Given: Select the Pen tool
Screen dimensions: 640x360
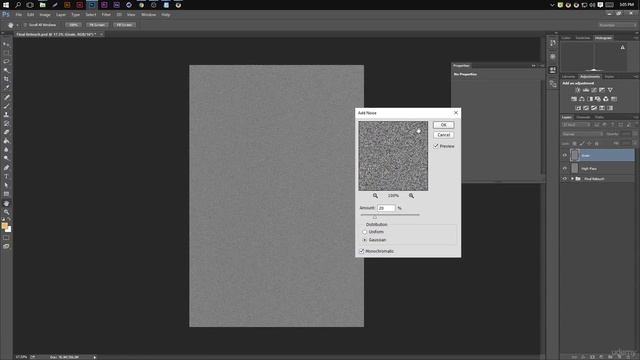Looking at the screenshot, I should [6, 168].
